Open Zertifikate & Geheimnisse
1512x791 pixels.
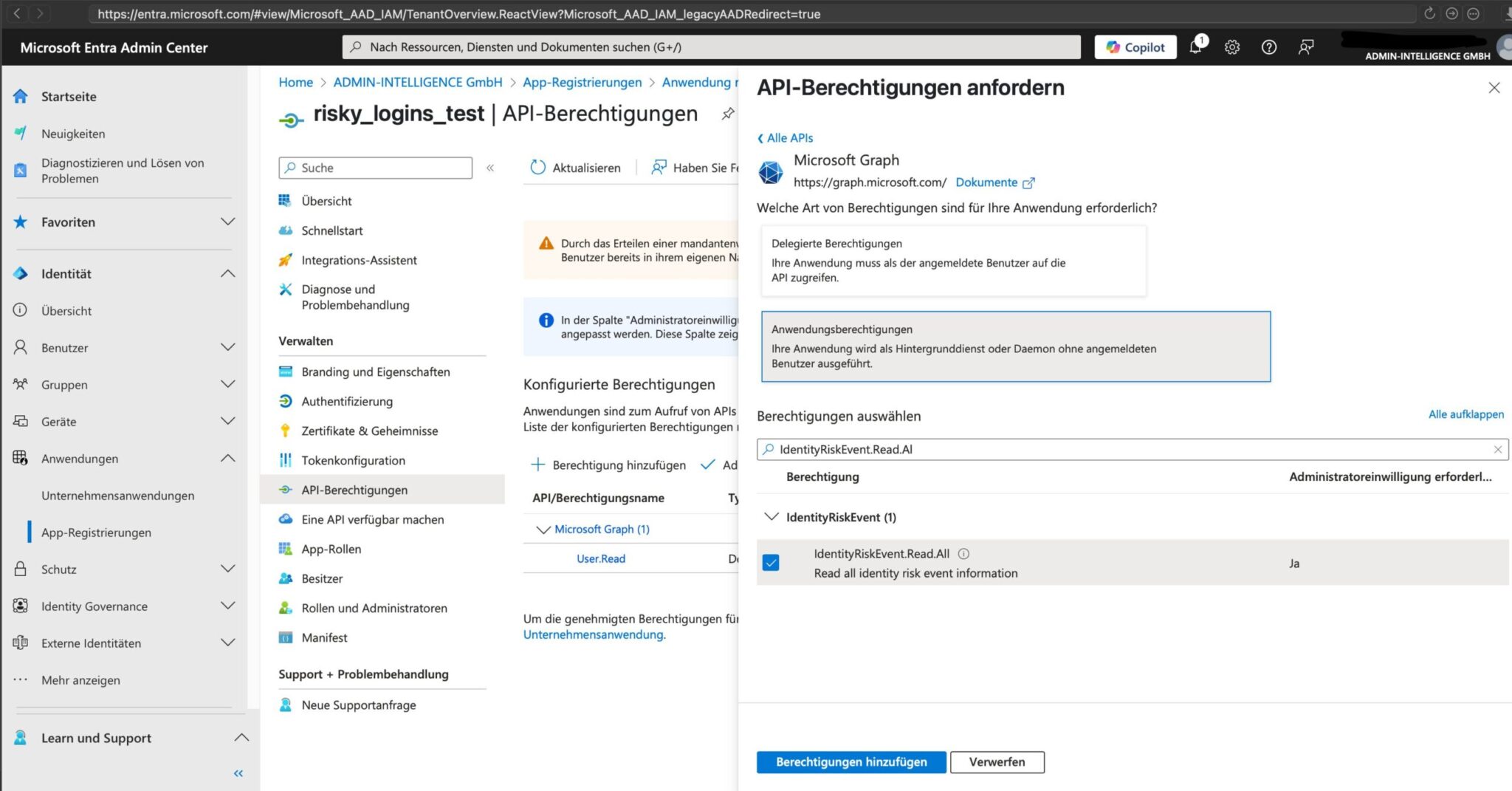[369, 431]
